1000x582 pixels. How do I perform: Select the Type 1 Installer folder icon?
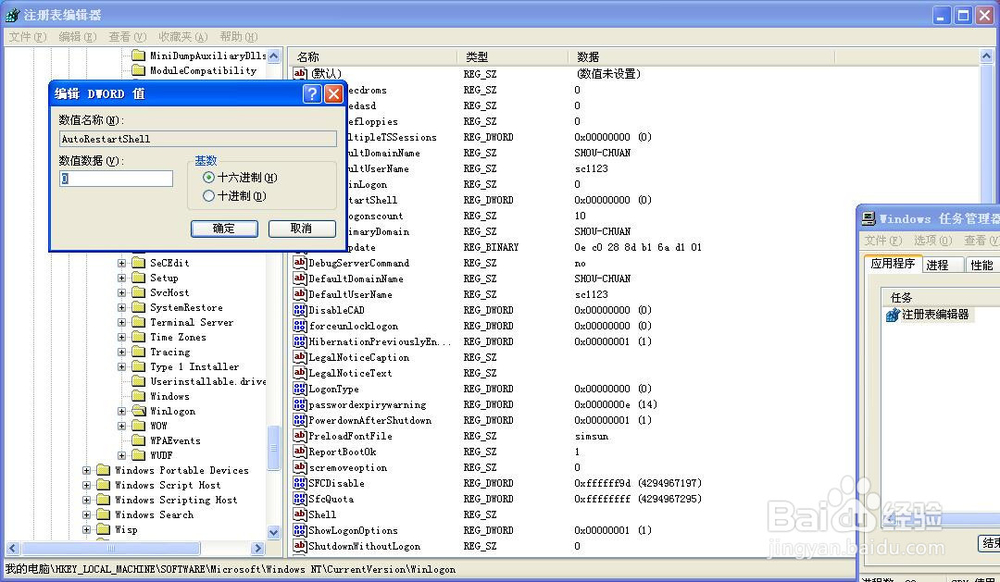[x=138, y=367]
